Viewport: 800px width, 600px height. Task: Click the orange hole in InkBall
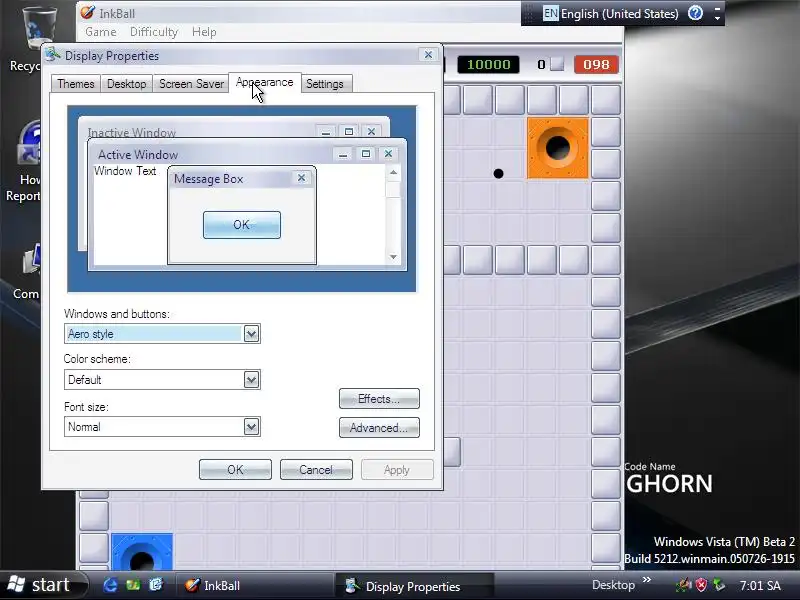tap(558, 148)
